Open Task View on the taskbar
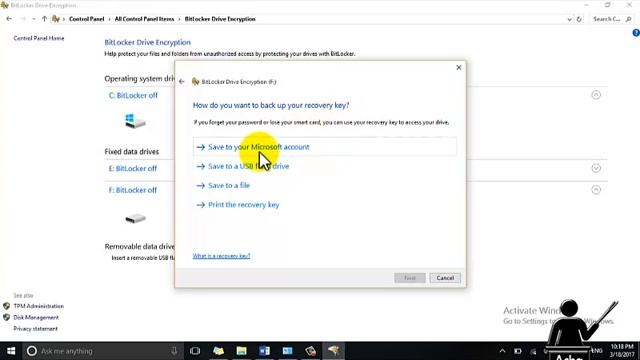Screen dimensions: 640x360 coord(195,351)
